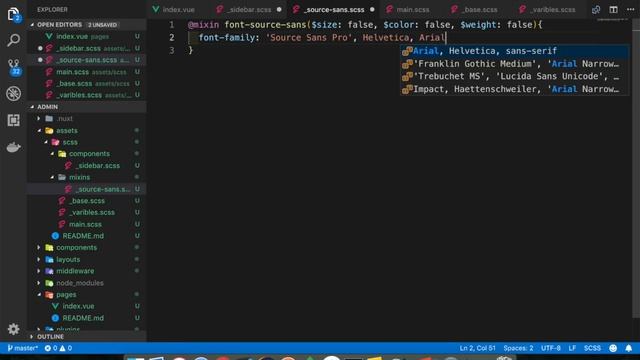Click the editor vertical scrollbar
Screen dimensions: 640x360
[636, 167]
